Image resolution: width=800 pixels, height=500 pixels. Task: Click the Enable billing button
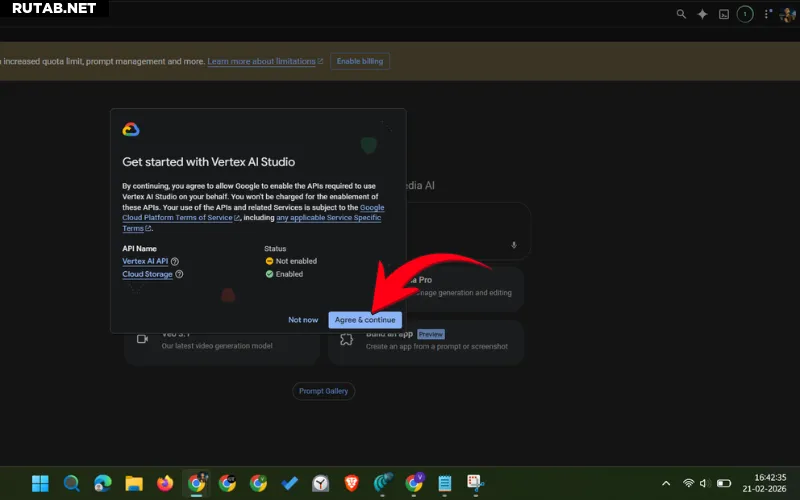360,61
